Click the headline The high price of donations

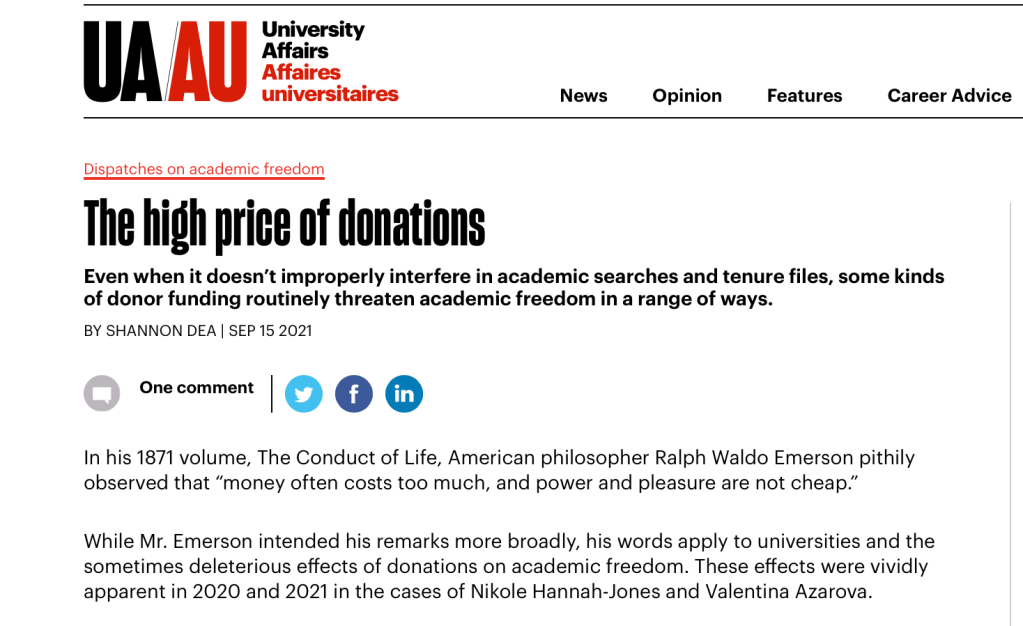click(x=284, y=224)
